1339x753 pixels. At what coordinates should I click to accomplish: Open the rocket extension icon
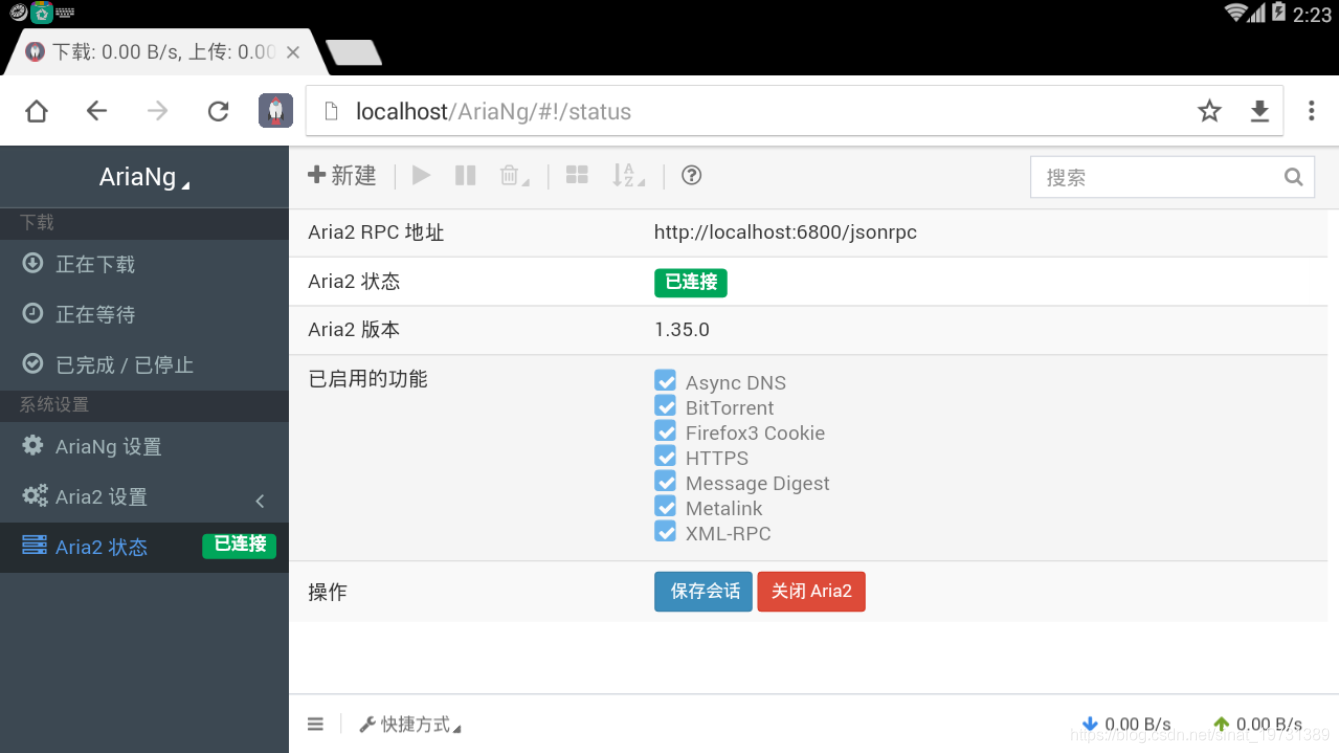276,111
